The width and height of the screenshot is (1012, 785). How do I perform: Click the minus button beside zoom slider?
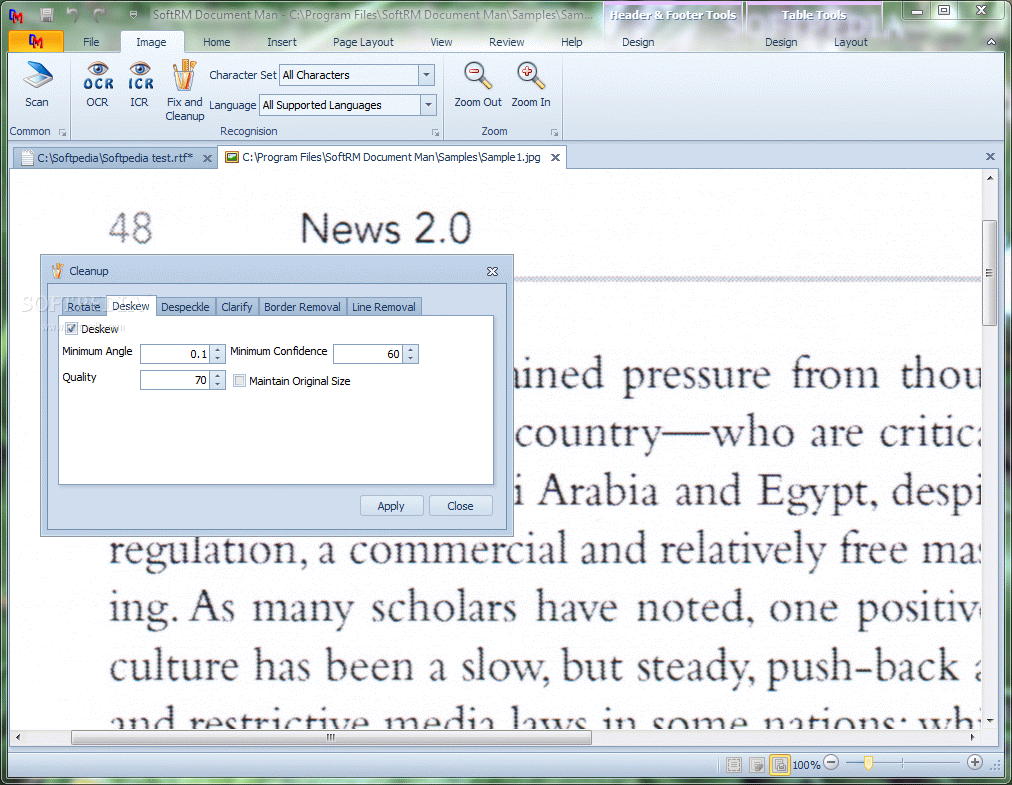[831, 763]
